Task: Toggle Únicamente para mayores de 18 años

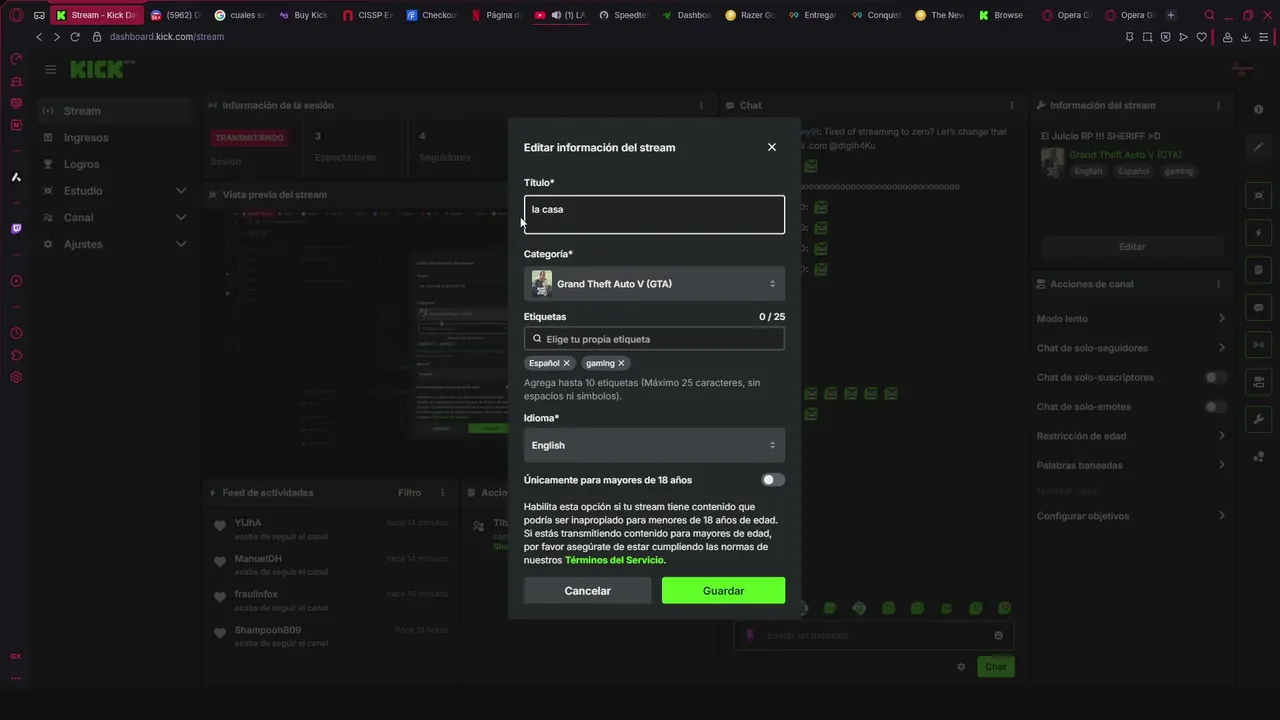Action: (x=773, y=480)
